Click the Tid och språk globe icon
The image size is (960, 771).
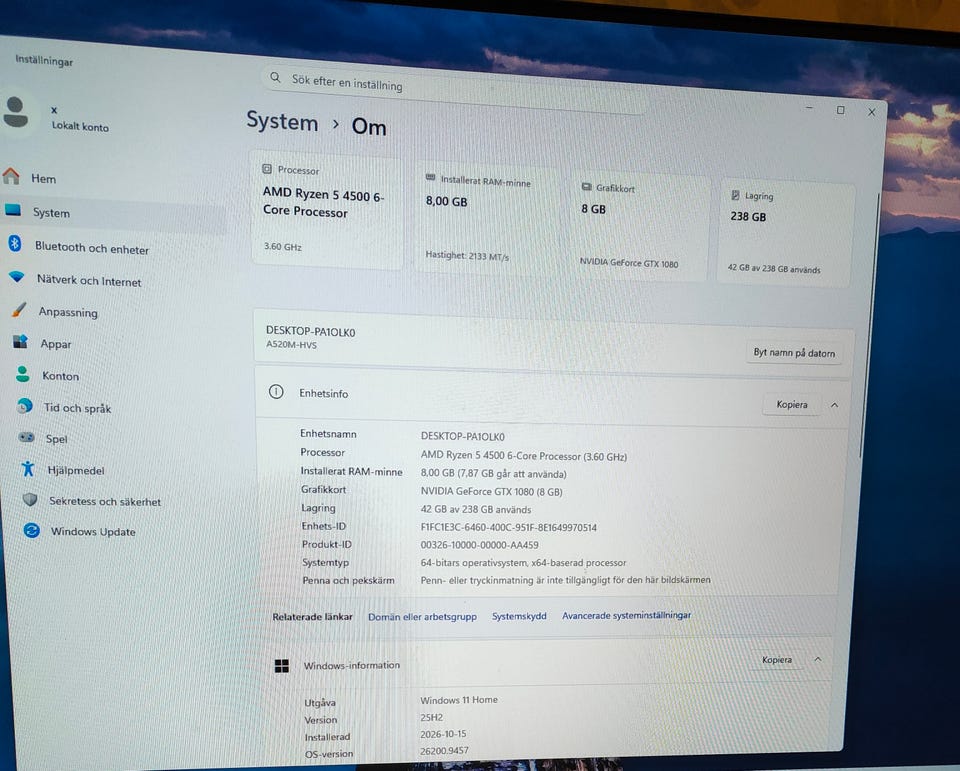[24, 405]
